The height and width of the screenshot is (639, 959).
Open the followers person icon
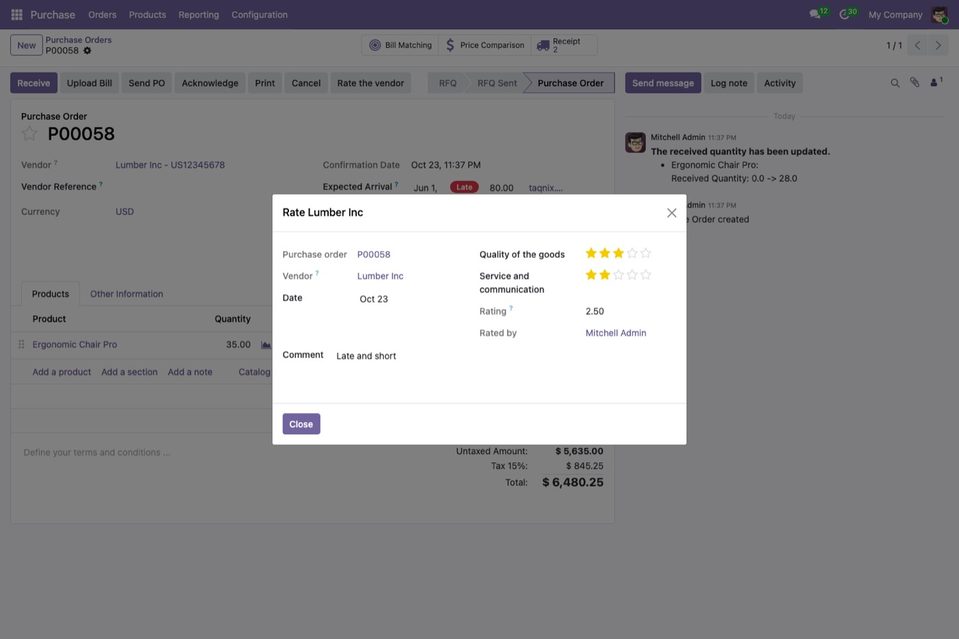(936, 82)
